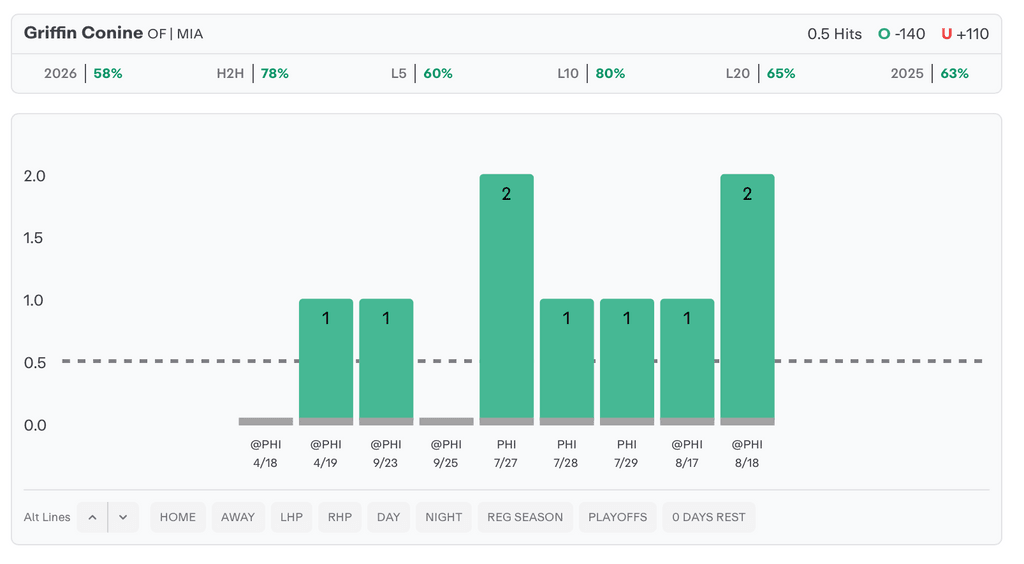Enable the PLAYOFFS filter

617,517
